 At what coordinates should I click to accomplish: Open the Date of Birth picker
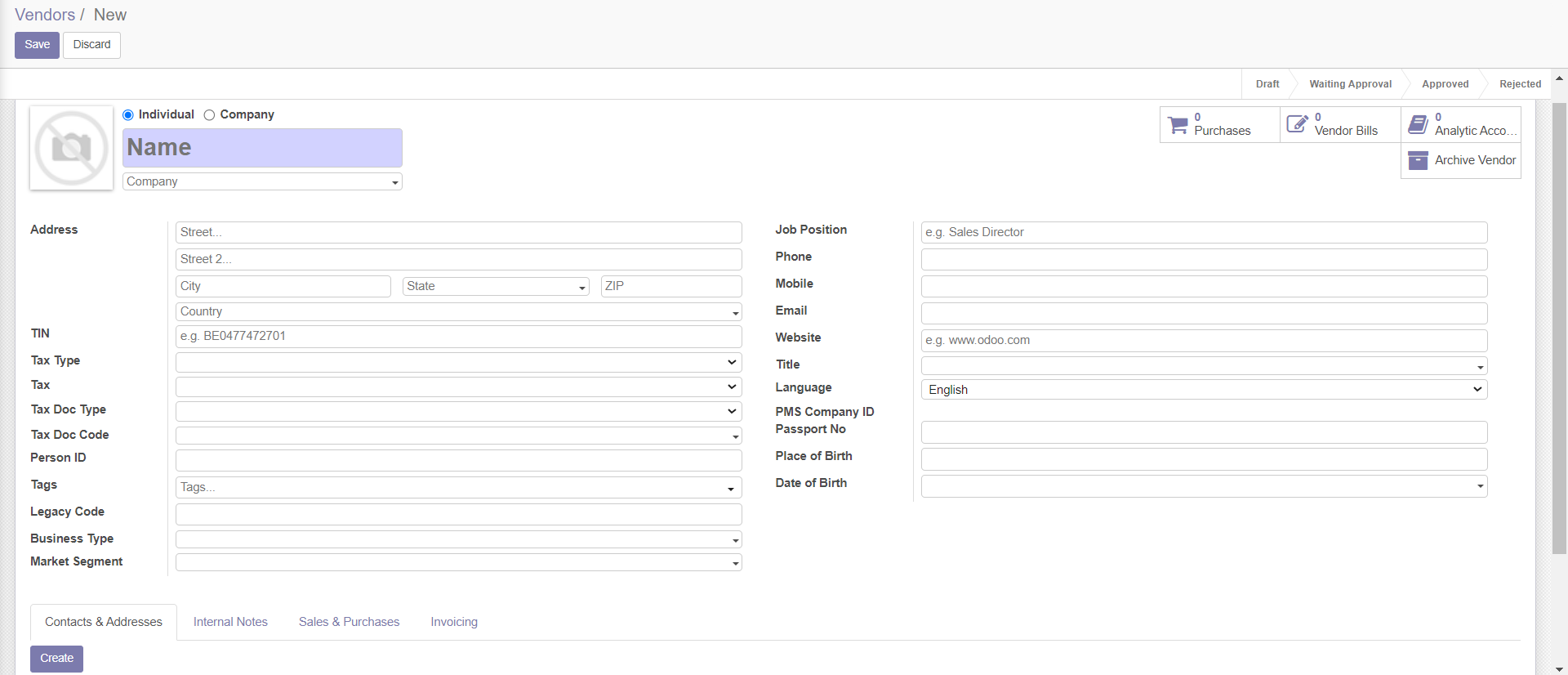click(1204, 486)
